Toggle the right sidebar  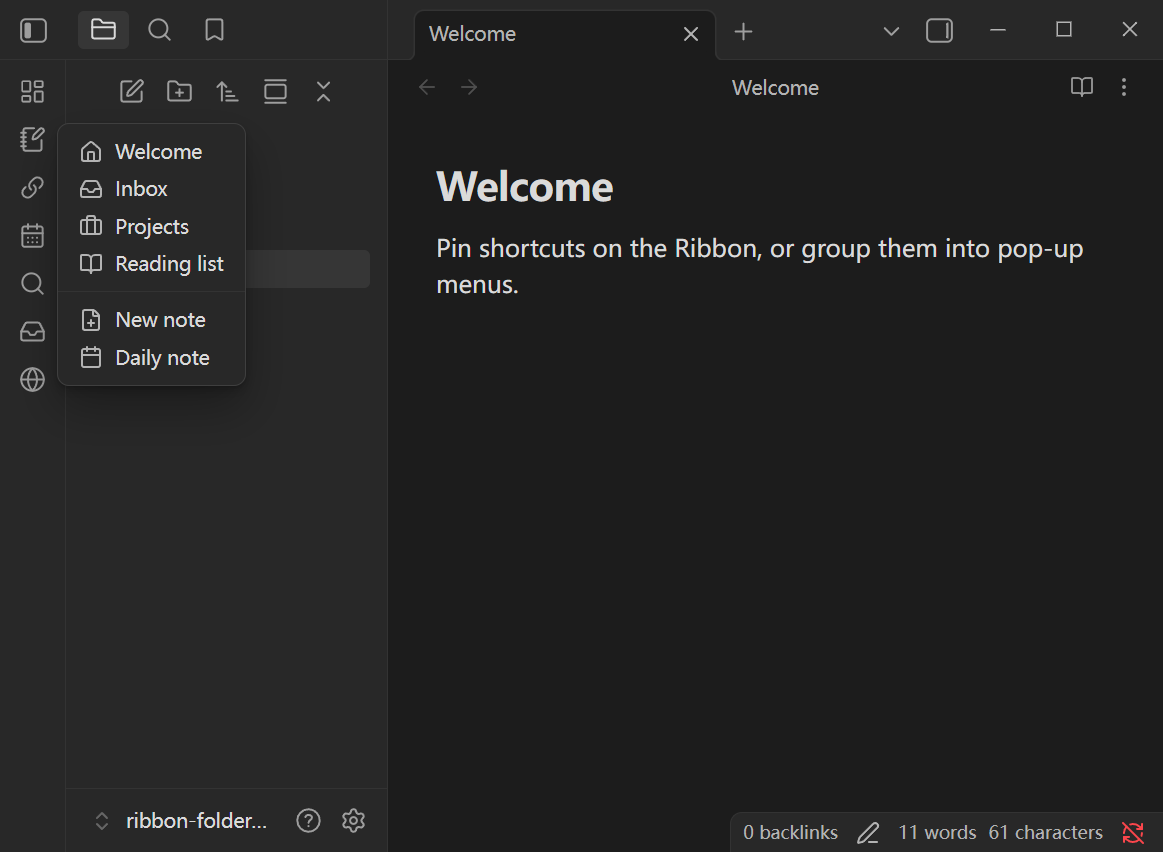pyautogui.click(x=939, y=31)
